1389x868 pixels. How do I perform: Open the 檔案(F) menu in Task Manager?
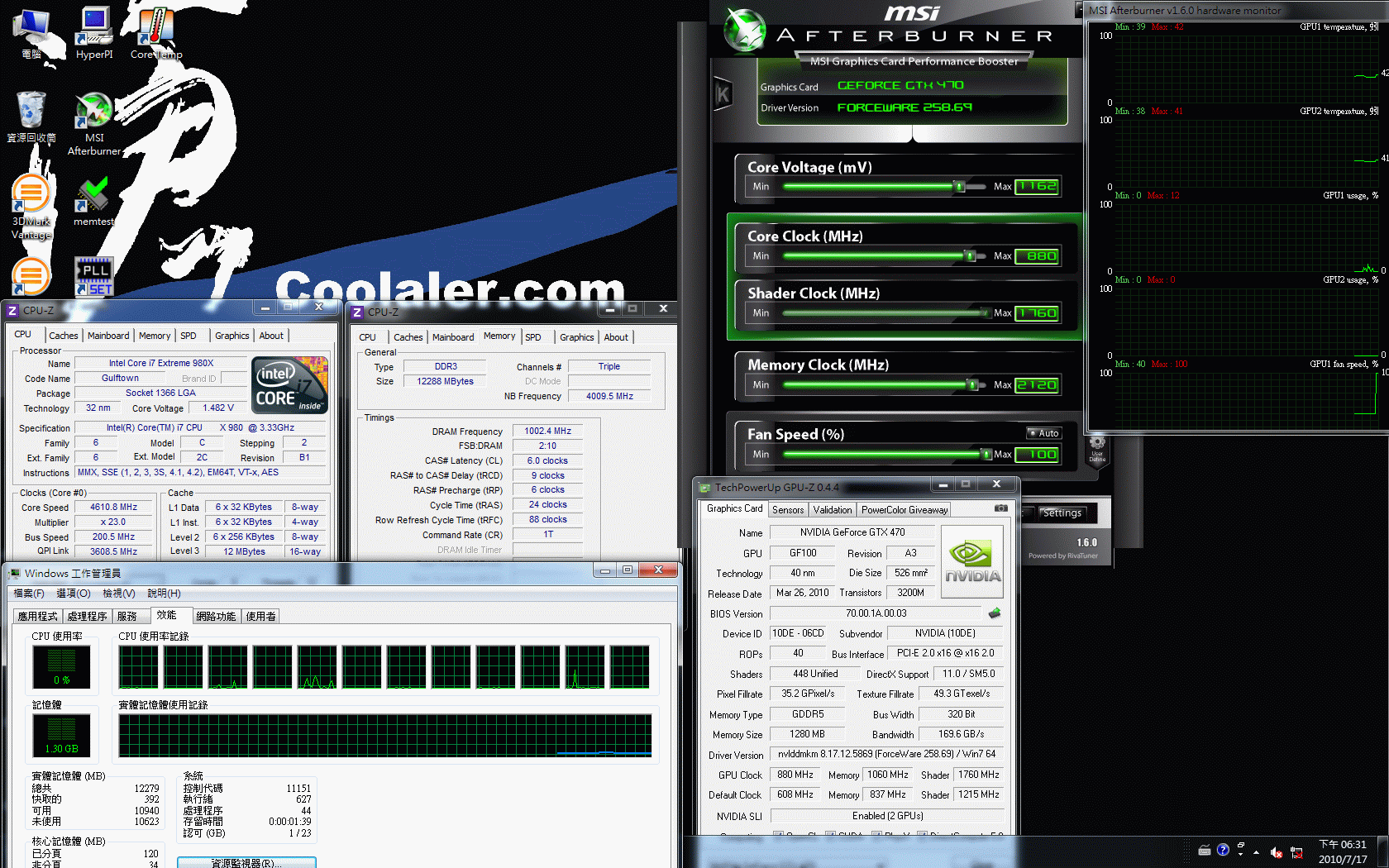[29, 594]
